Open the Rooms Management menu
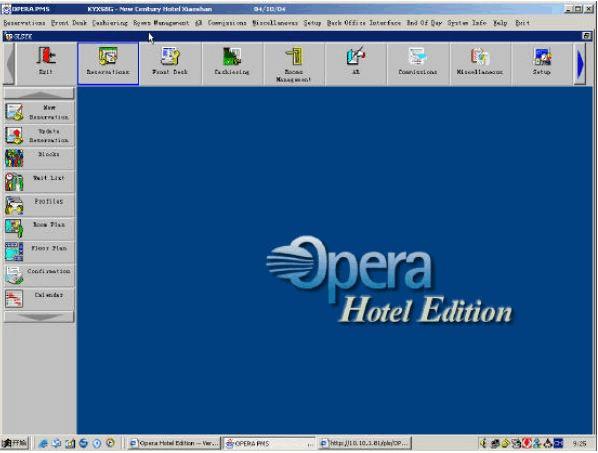The width and height of the screenshot is (598, 453). point(161,23)
